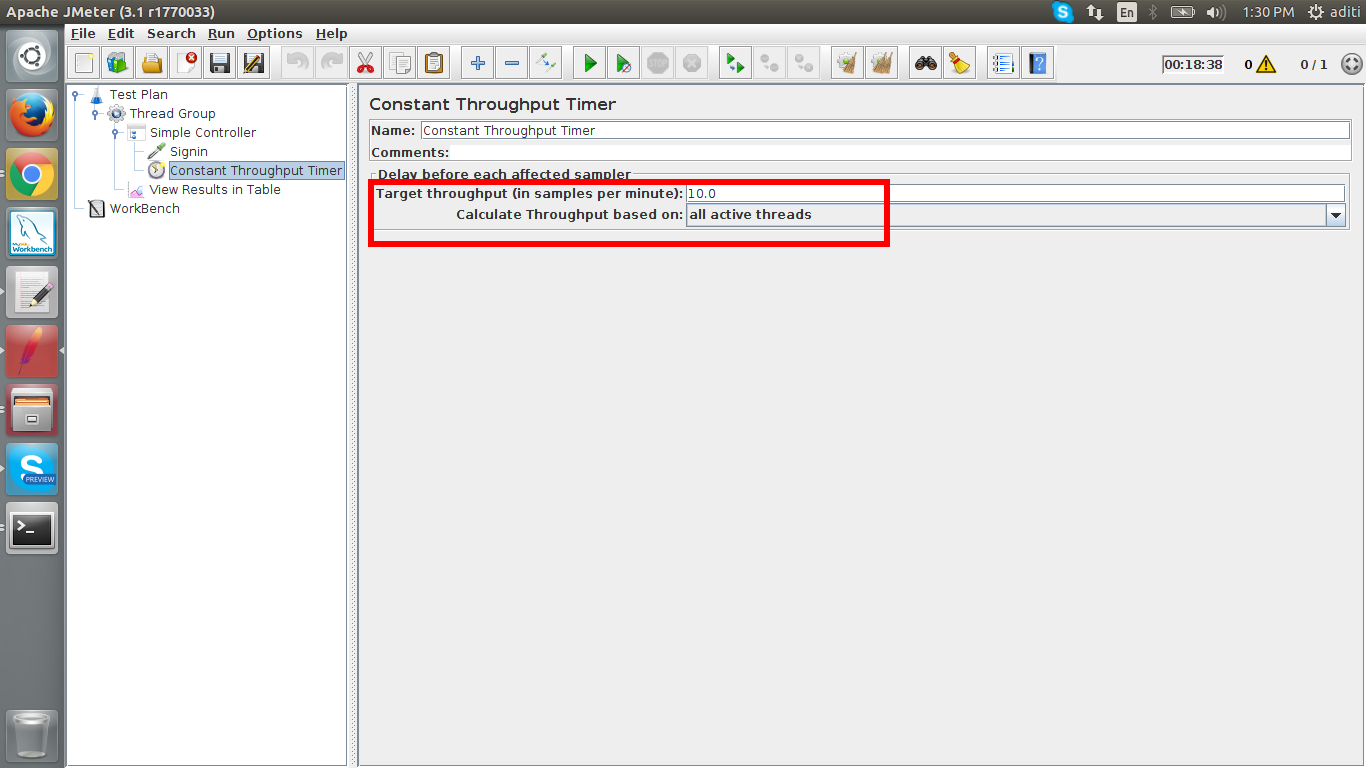The width and height of the screenshot is (1366, 768).
Task: Start test with no pauses icon
Action: pyautogui.click(x=624, y=64)
